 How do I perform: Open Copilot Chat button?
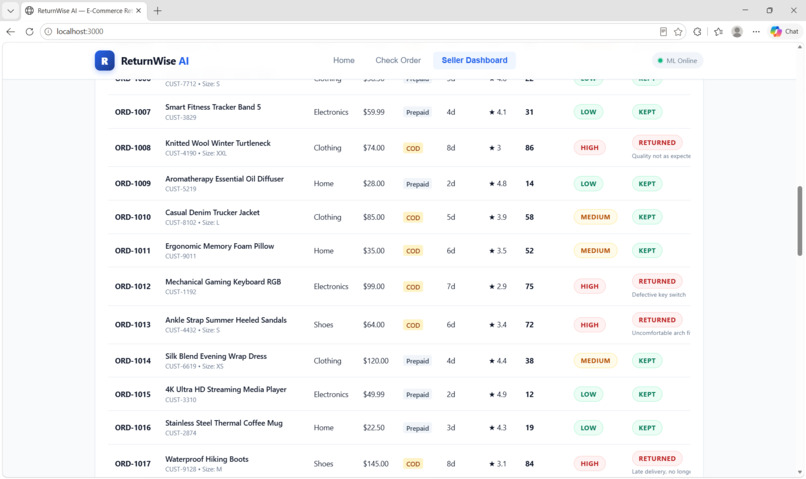pos(784,31)
